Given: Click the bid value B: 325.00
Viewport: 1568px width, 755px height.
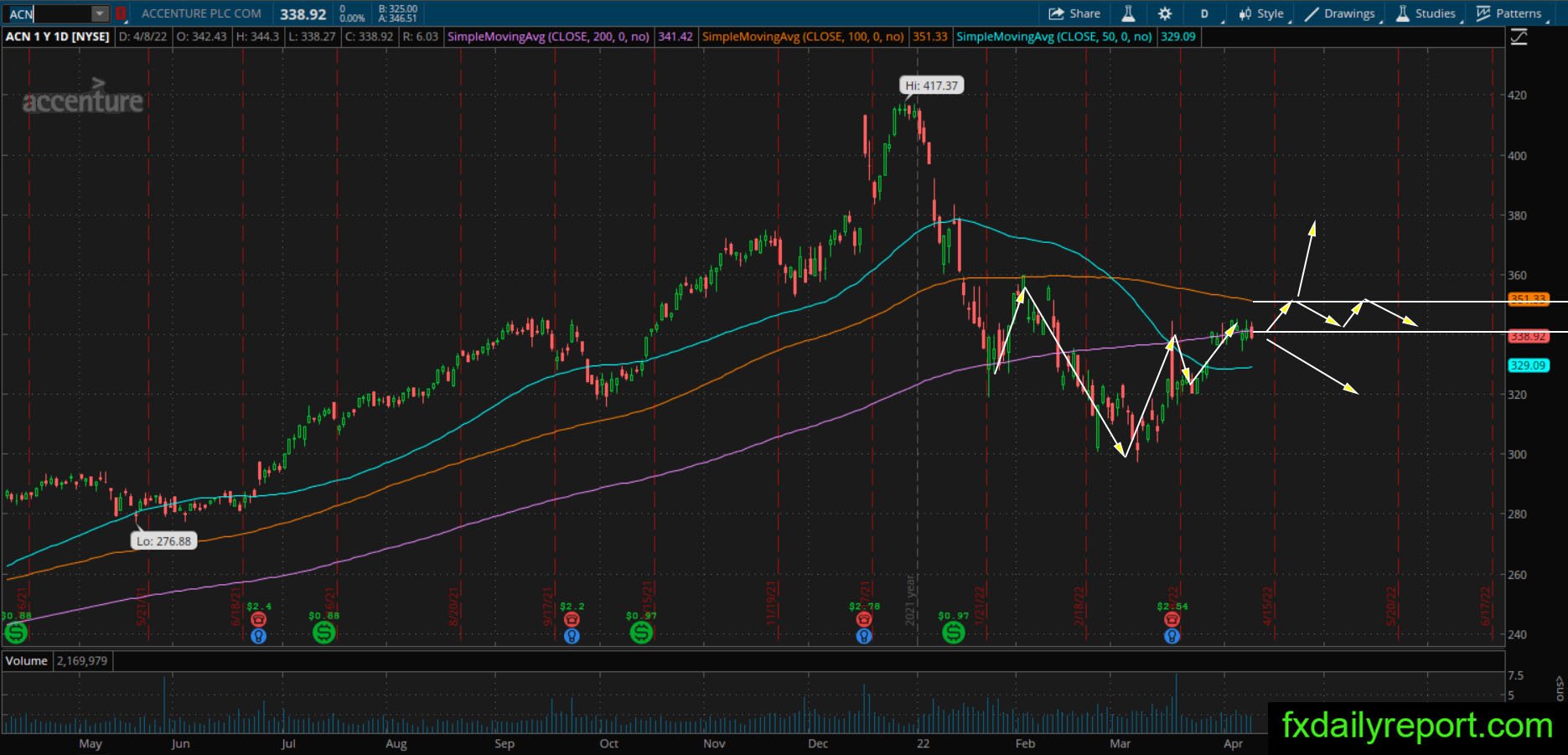Looking at the screenshot, I should pos(398,9).
